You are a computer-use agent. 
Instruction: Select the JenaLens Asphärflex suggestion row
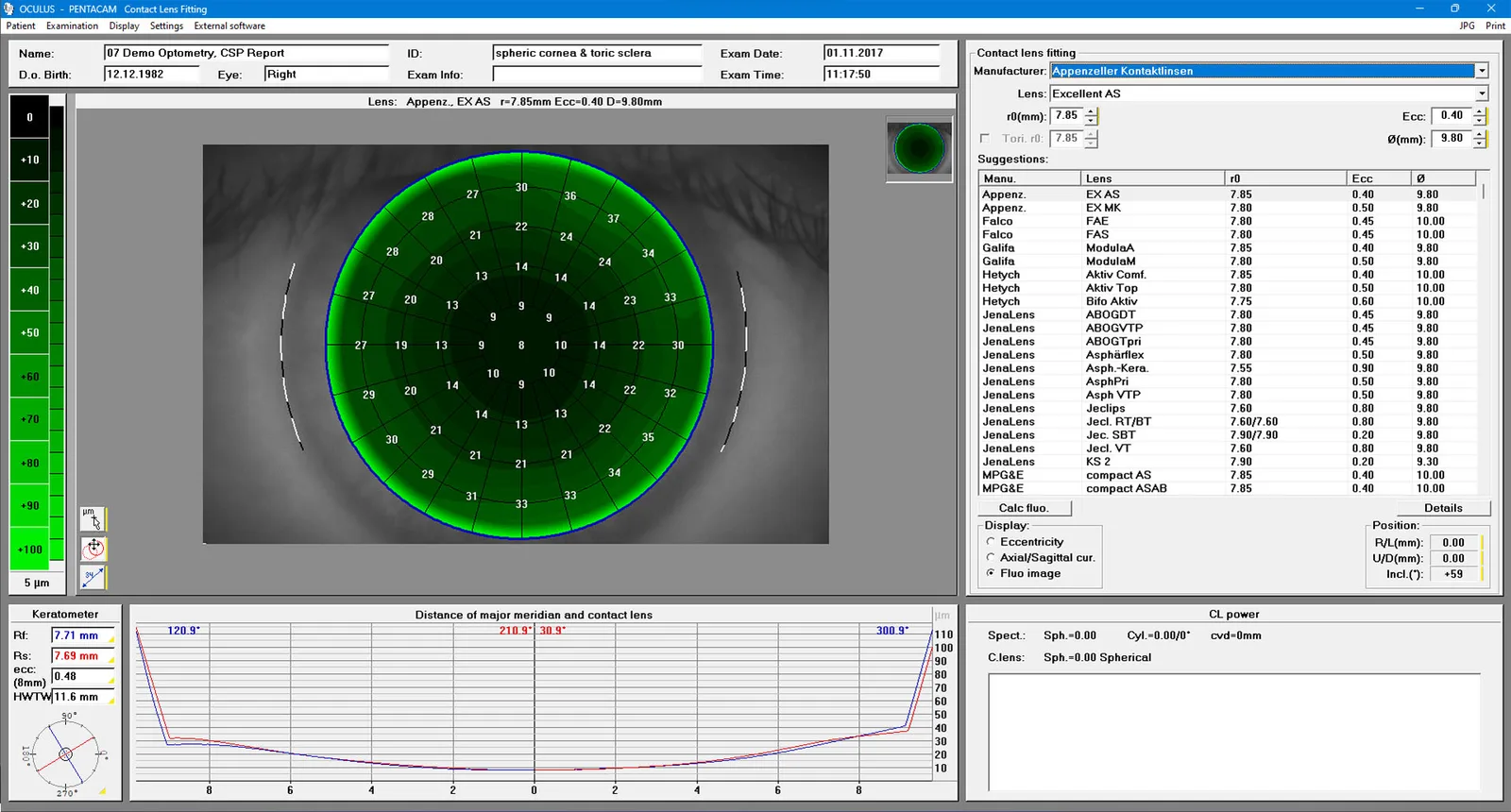pyautogui.click(x=1228, y=355)
